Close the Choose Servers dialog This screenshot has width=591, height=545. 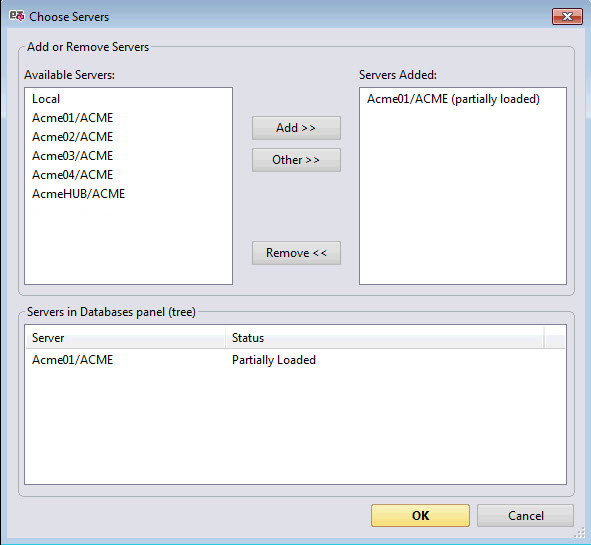point(567,17)
